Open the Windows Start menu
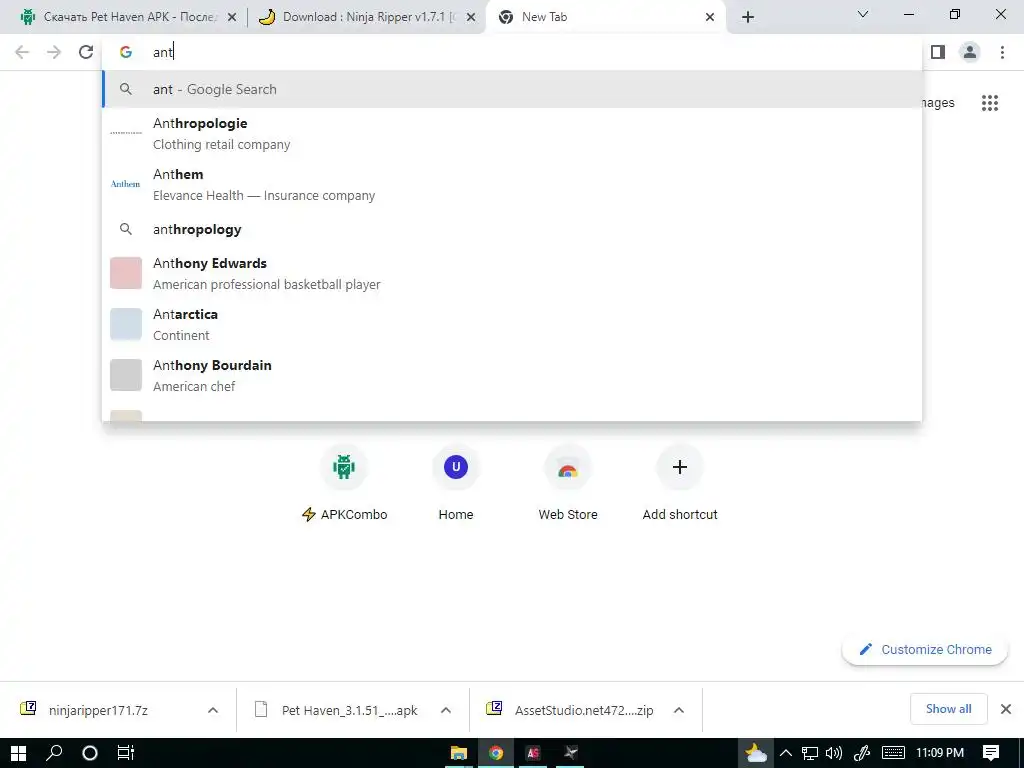 click(x=18, y=753)
